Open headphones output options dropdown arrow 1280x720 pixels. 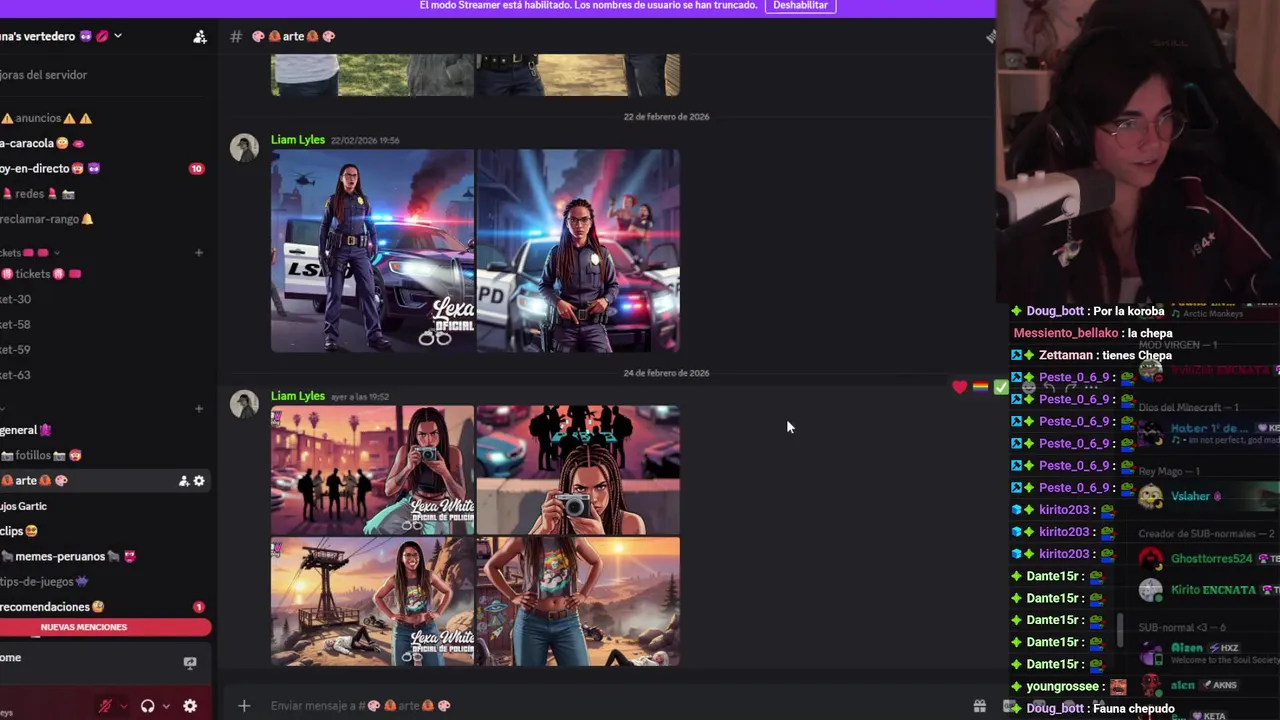(166, 706)
